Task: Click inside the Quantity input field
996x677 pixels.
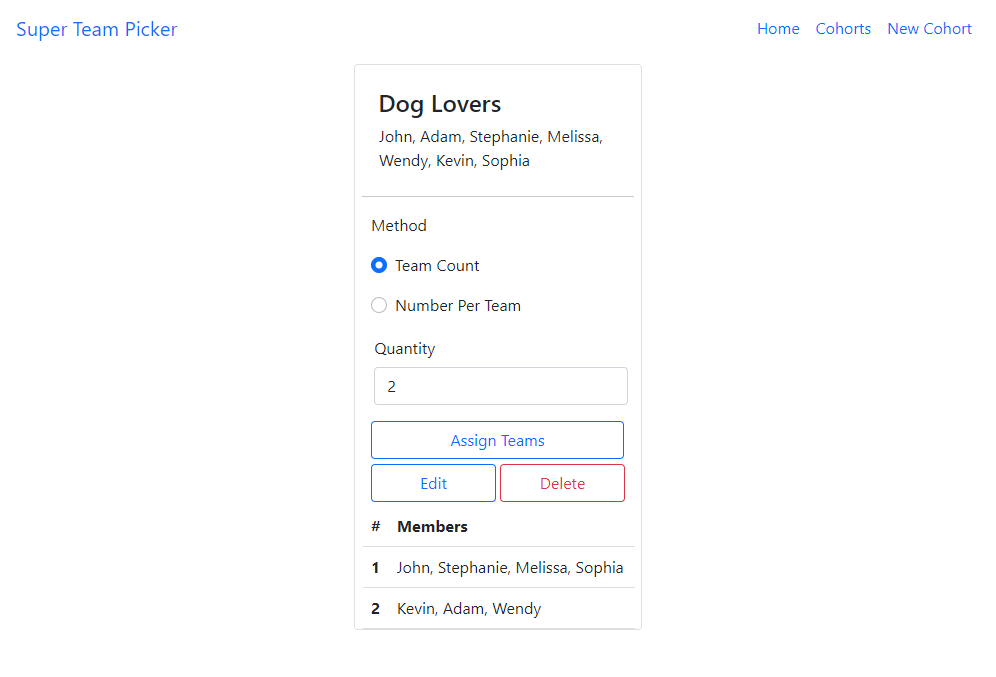Action: [x=500, y=386]
